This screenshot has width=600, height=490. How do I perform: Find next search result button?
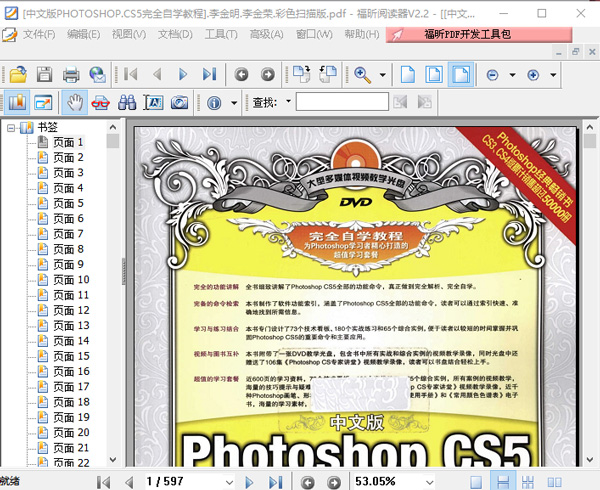coord(425,102)
